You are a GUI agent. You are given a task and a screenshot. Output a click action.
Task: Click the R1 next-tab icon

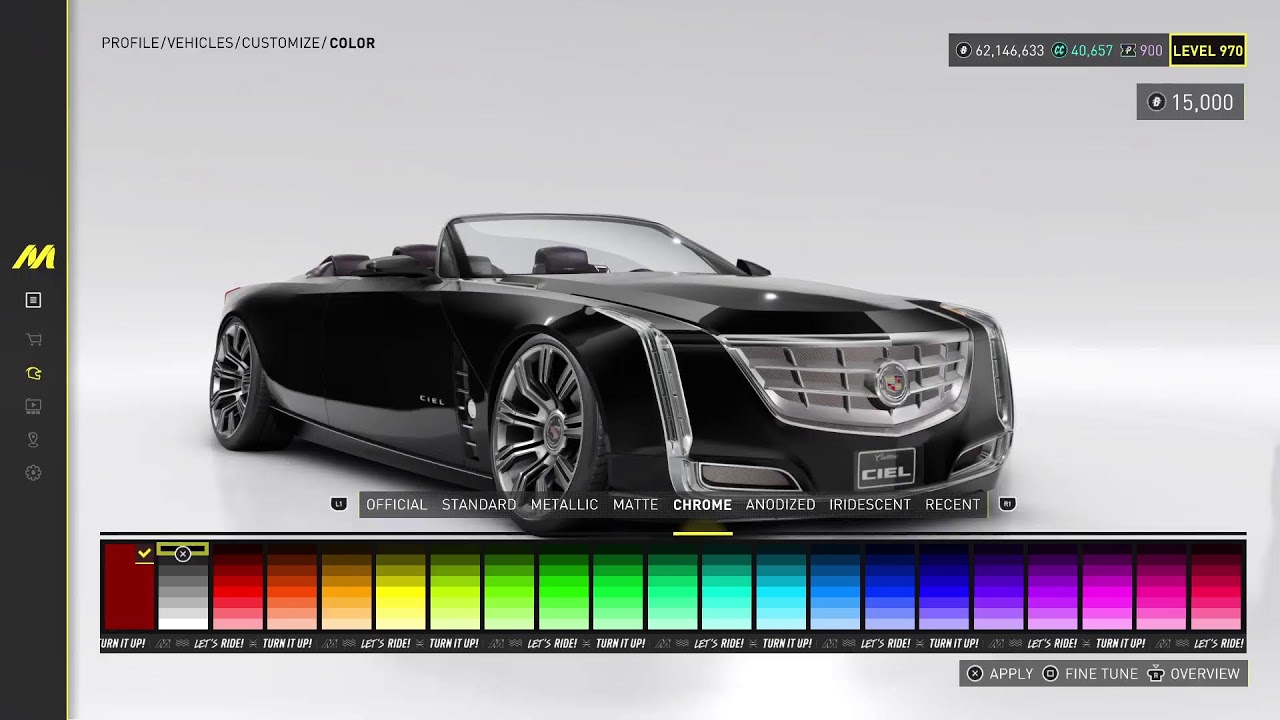click(1008, 504)
